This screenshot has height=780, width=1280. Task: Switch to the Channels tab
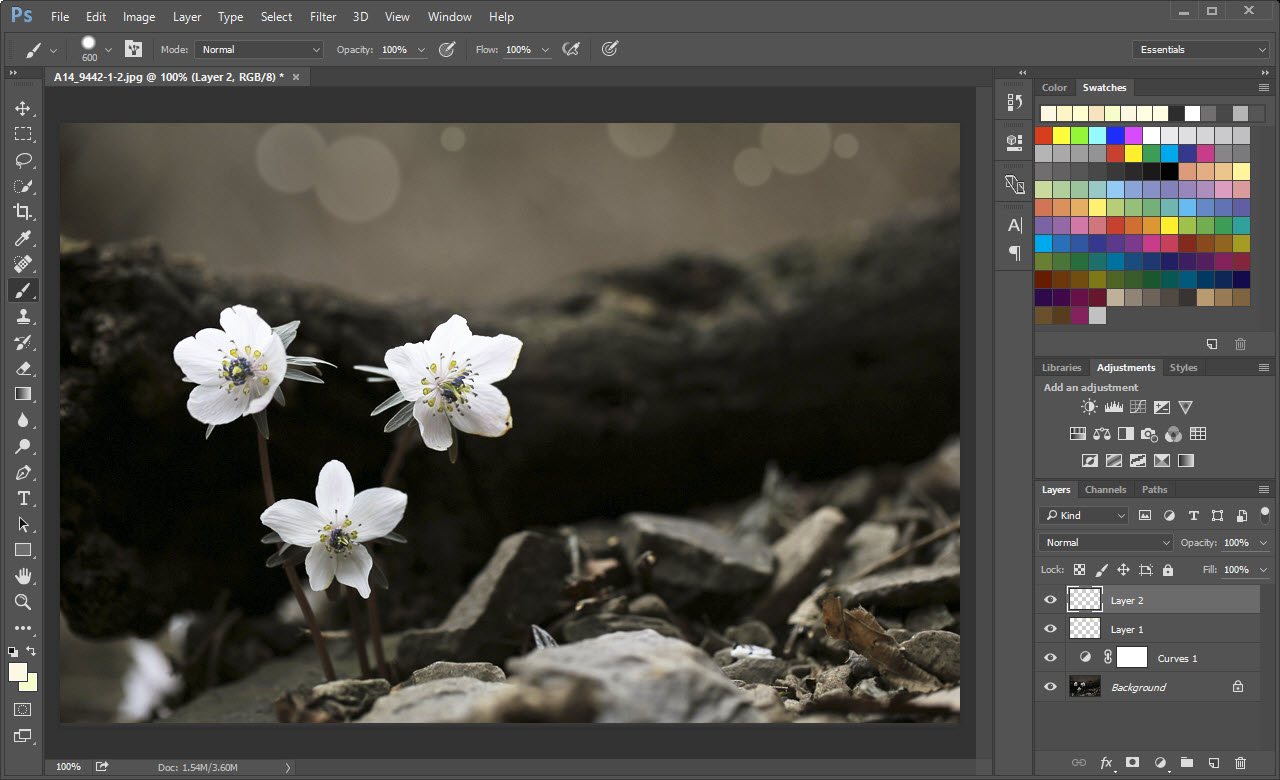1105,490
